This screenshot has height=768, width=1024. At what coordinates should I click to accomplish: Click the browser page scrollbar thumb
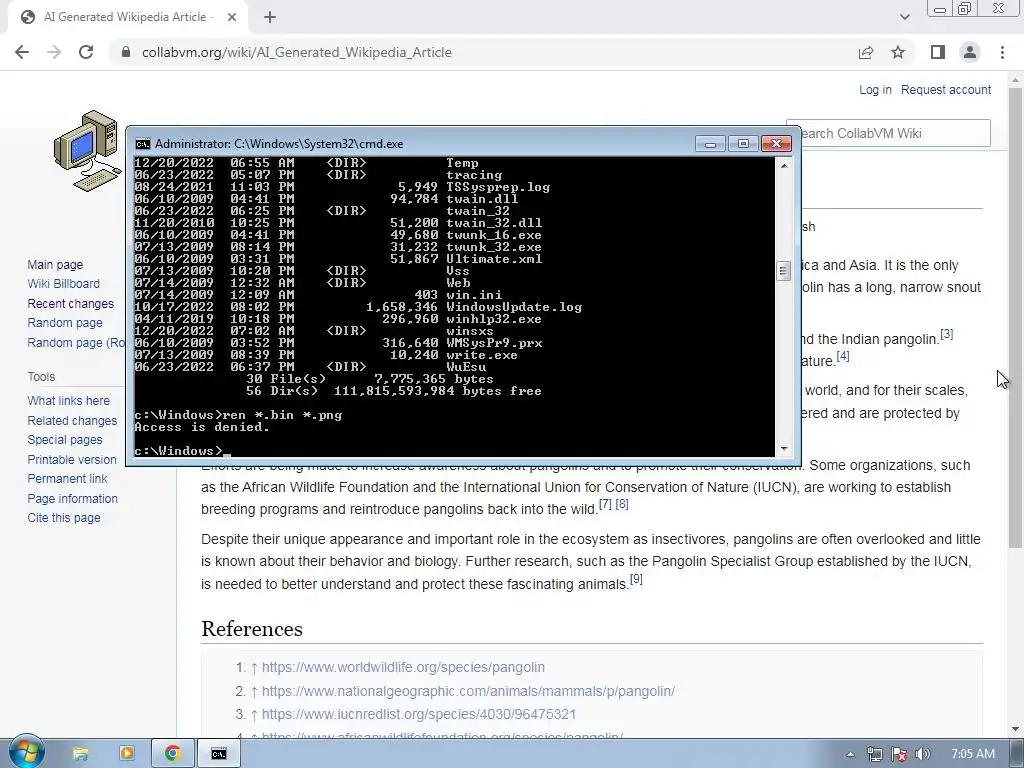[1015, 318]
